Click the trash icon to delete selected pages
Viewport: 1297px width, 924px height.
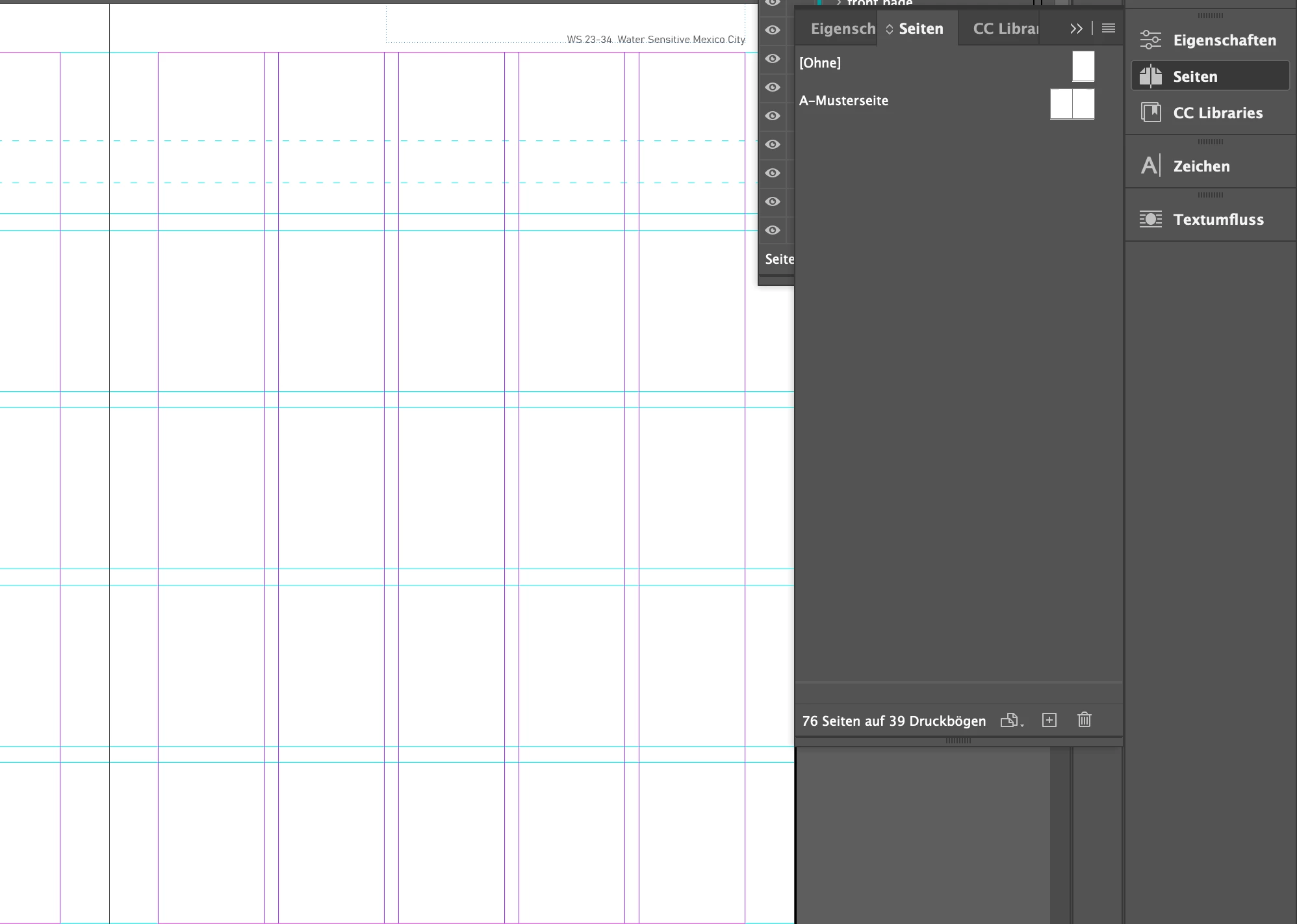[x=1084, y=720]
